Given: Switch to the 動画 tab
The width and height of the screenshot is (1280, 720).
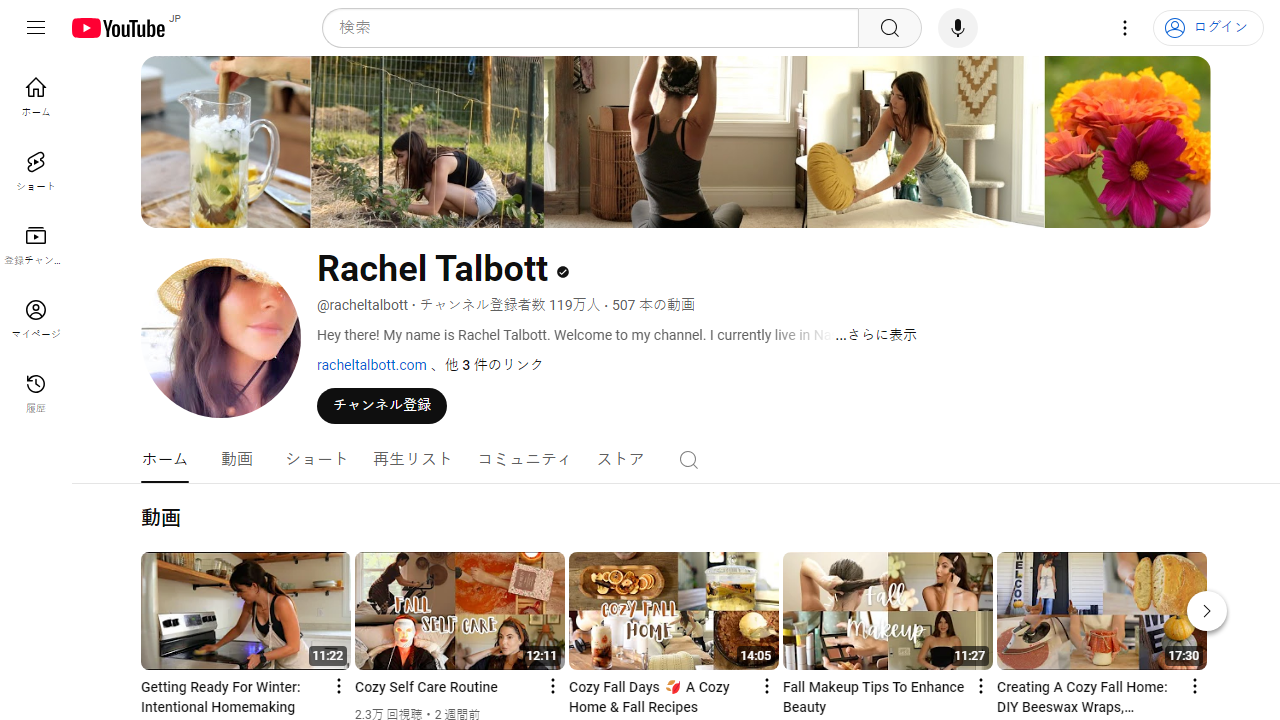Looking at the screenshot, I should point(237,459).
